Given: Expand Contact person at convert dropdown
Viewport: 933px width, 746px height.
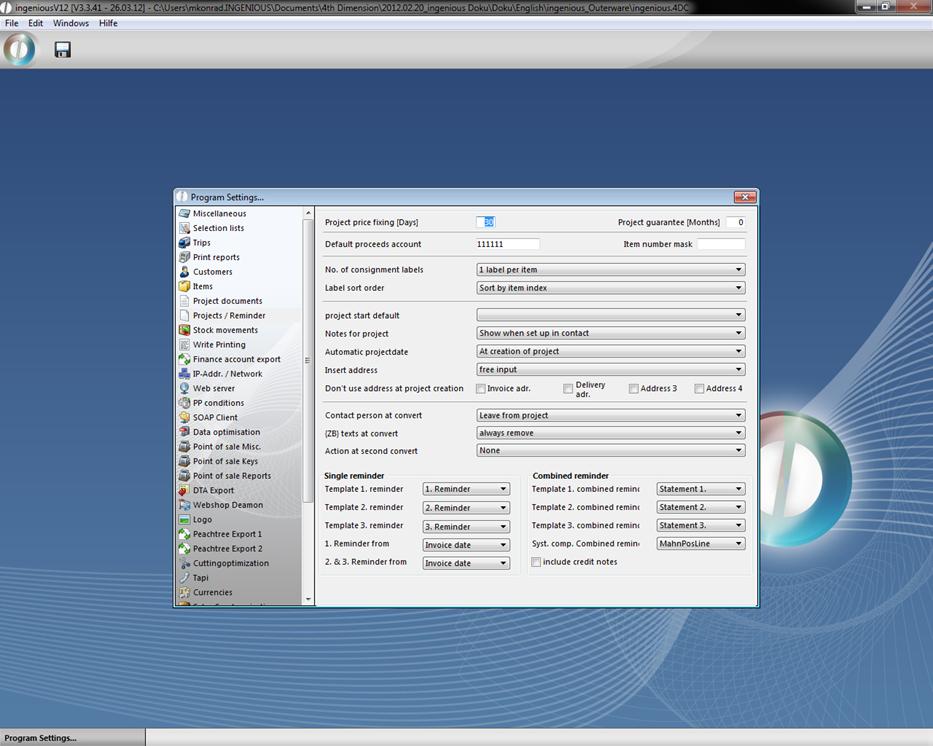Looking at the screenshot, I should pos(739,415).
